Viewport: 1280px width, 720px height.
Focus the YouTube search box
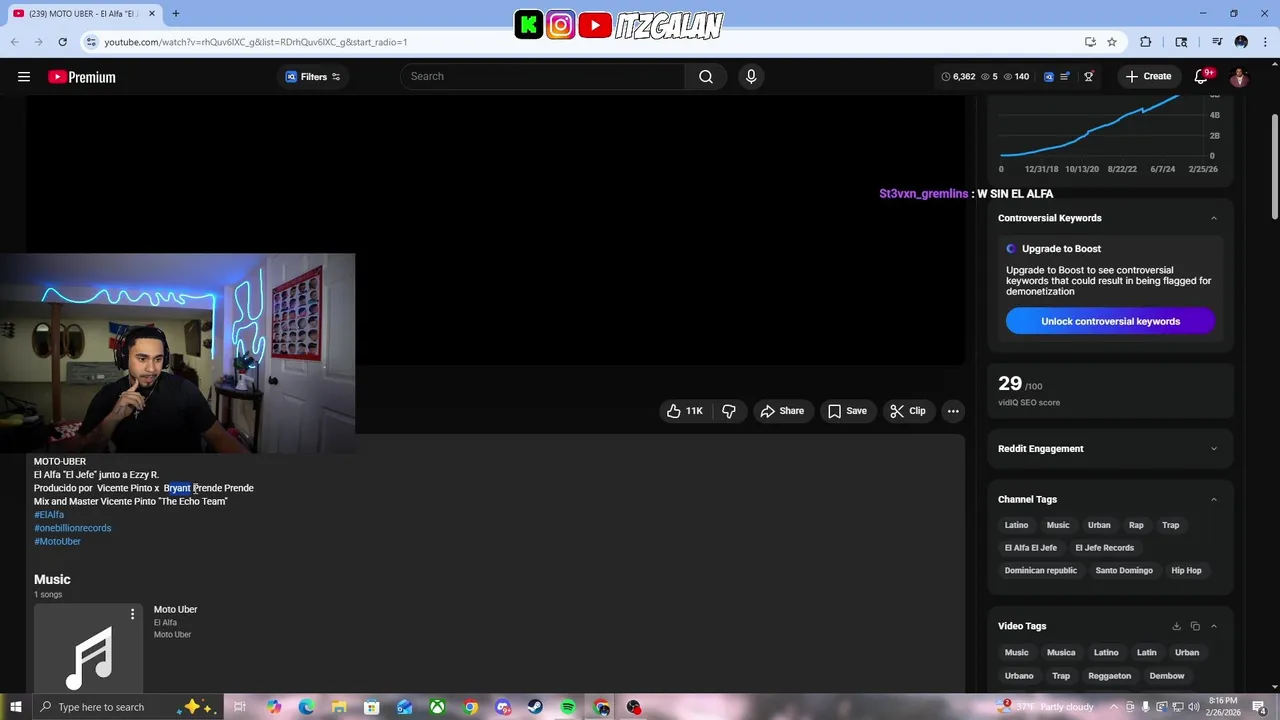[x=545, y=77]
